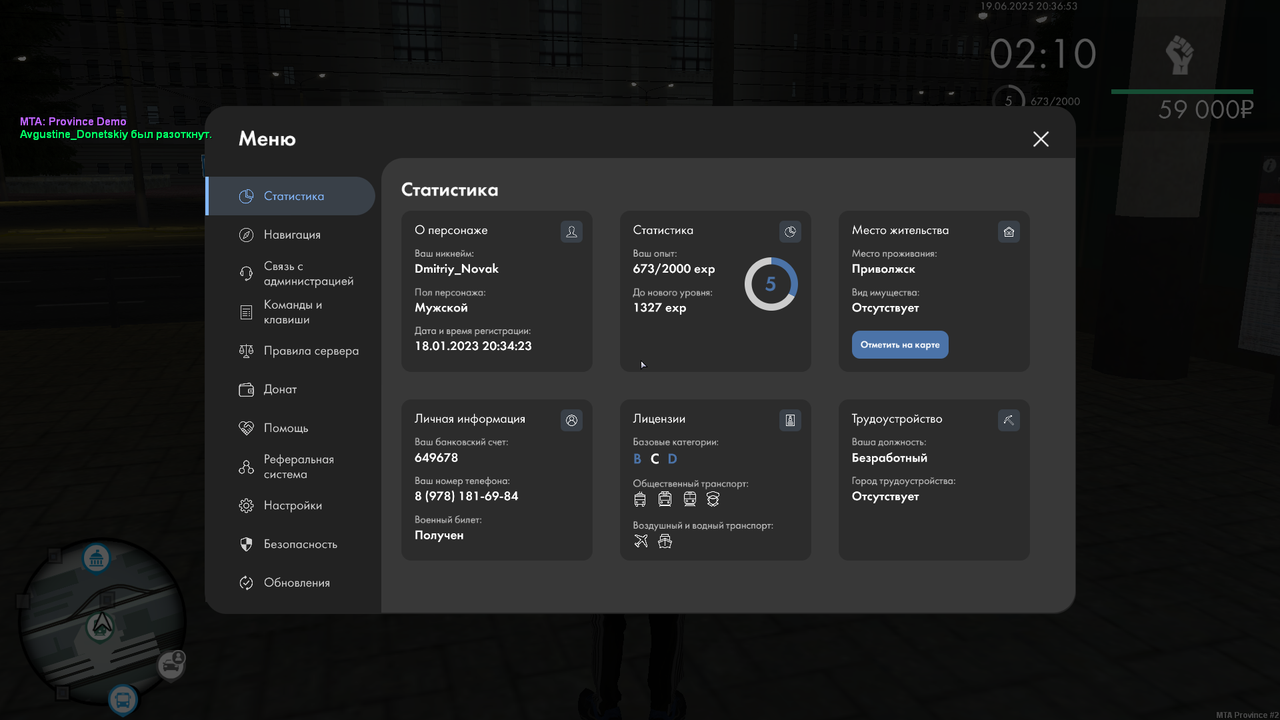Click the level 5 experience ring

coord(771,284)
